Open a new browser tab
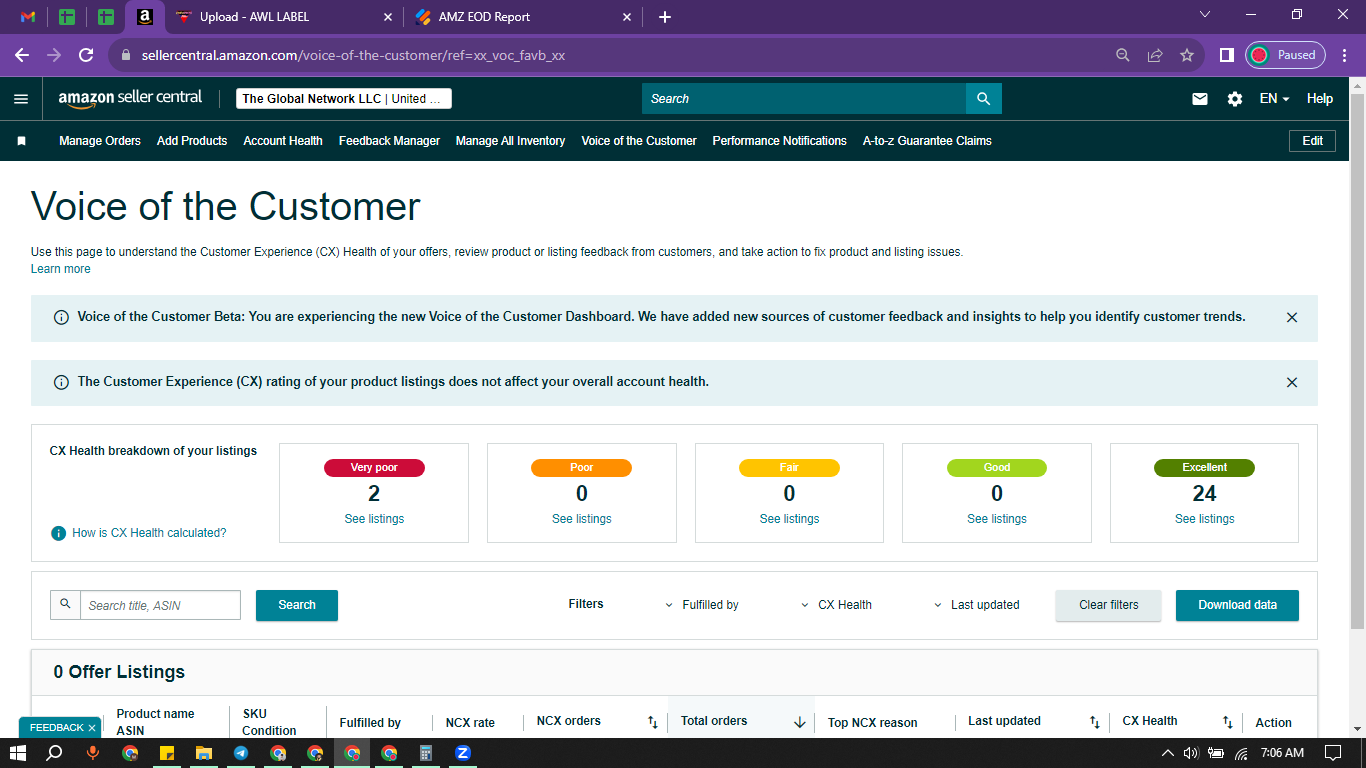Viewport: 1366px width, 768px height. (665, 17)
